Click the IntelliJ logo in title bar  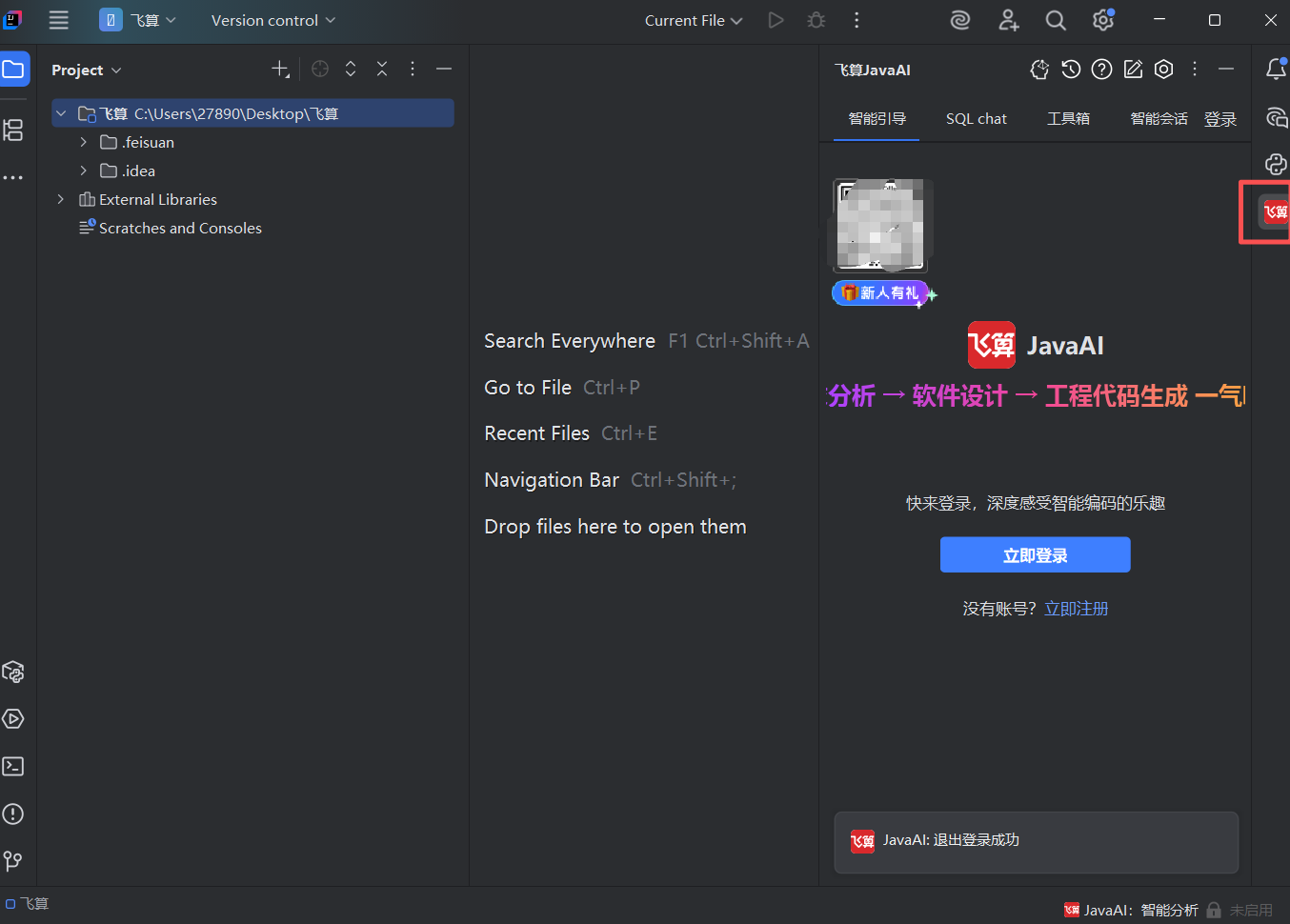coord(13,19)
